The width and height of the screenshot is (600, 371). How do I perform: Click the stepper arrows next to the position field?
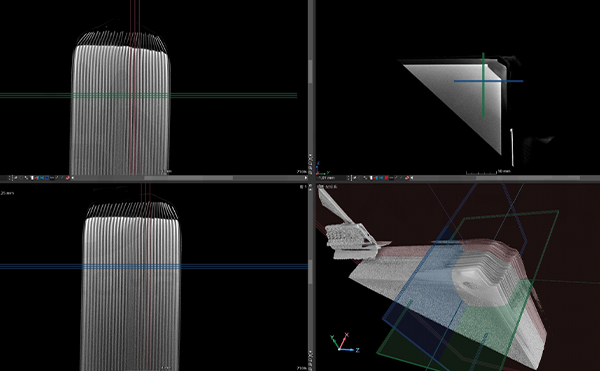pos(349,178)
